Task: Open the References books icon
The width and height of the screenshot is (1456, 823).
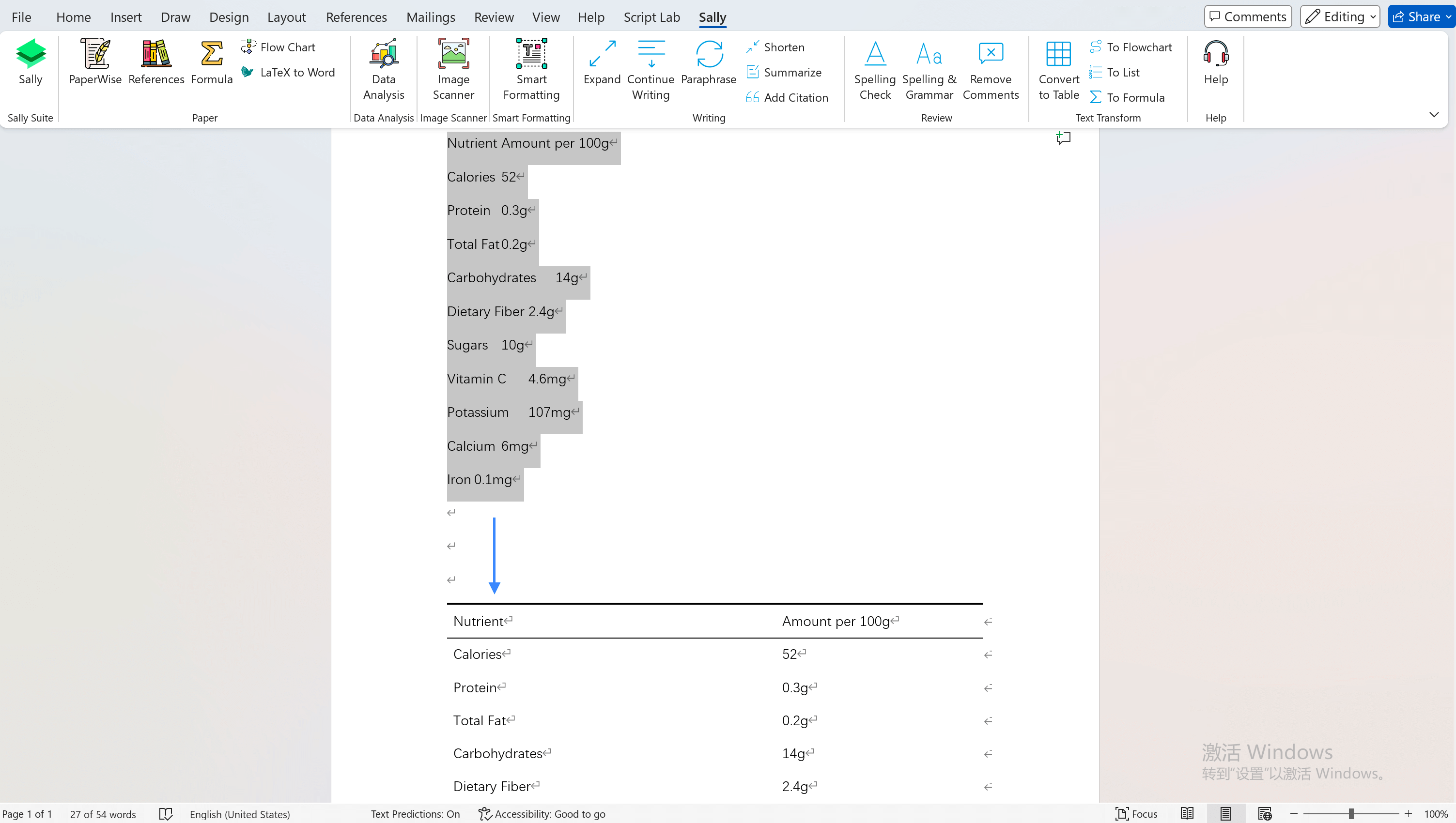Action: pos(156,62)
